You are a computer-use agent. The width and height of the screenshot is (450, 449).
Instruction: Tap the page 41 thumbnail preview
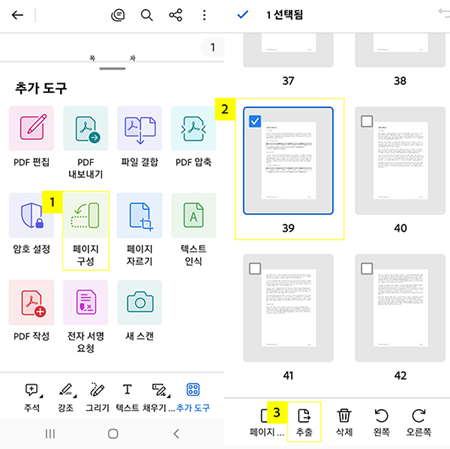[288, 308]
